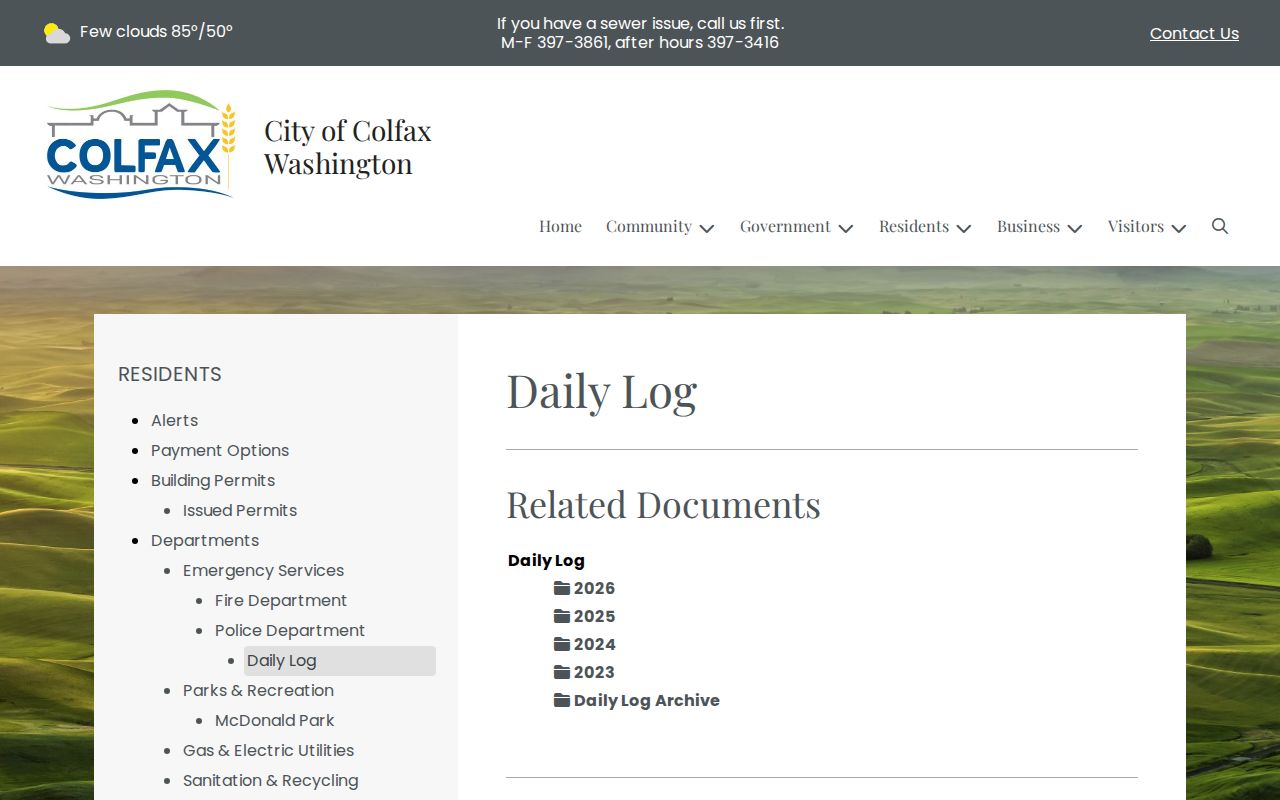
Task: Open the 2026 folder icon
Action: click(562, 588)
